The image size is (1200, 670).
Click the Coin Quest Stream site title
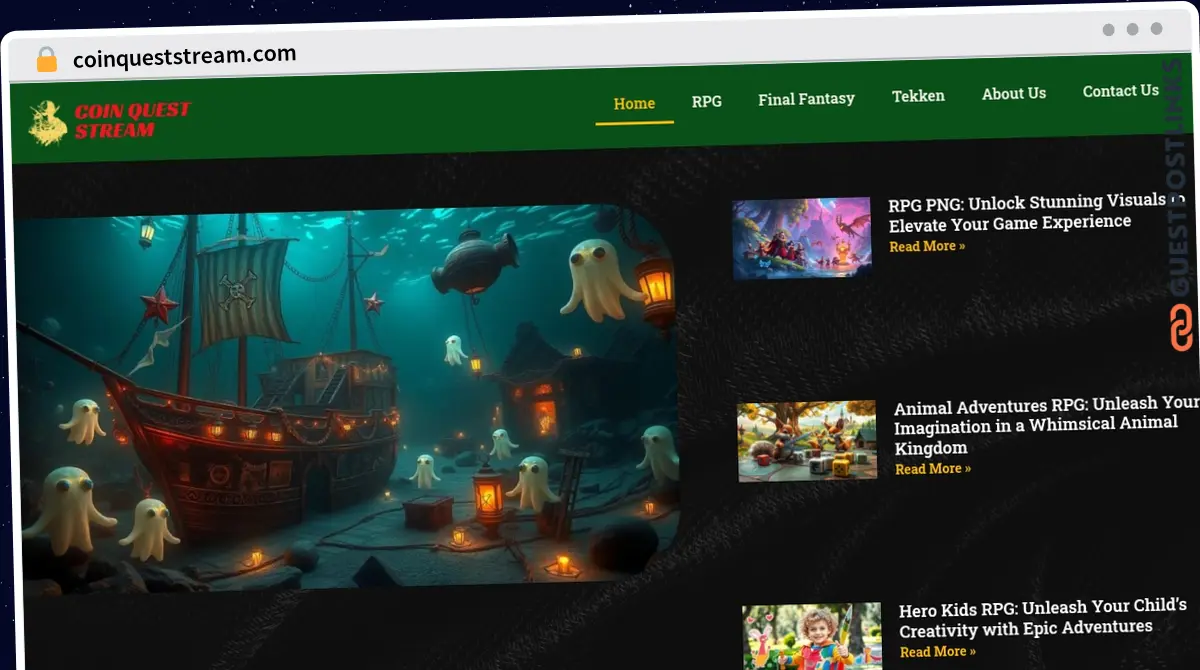[x=132, y=120]
